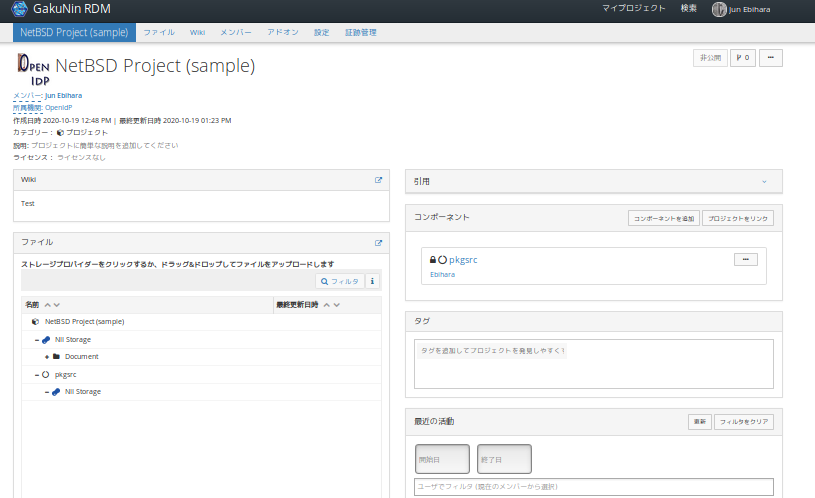
Task: Click NII Storage icon under NetBSD Project
Action: [x=46, y=339]
